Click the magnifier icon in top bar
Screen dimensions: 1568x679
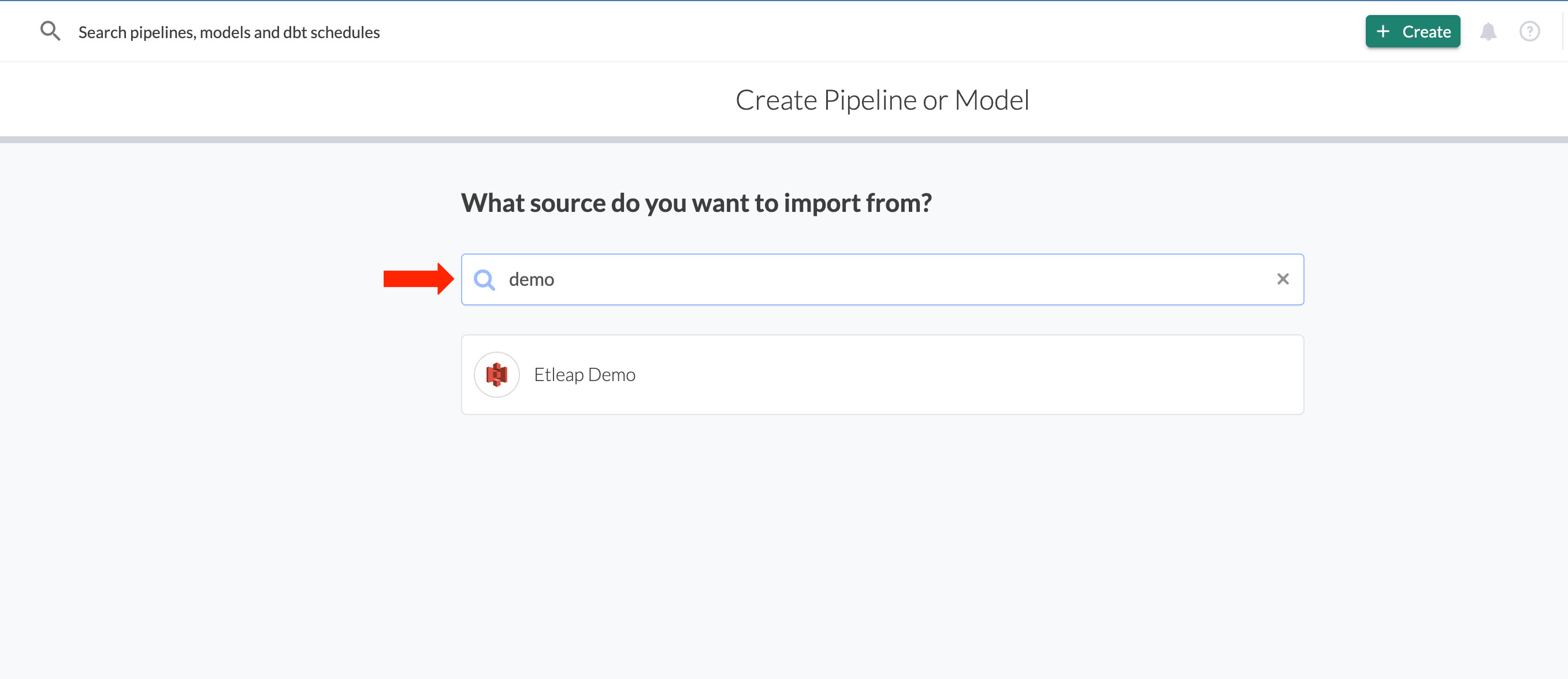point(50,31)
